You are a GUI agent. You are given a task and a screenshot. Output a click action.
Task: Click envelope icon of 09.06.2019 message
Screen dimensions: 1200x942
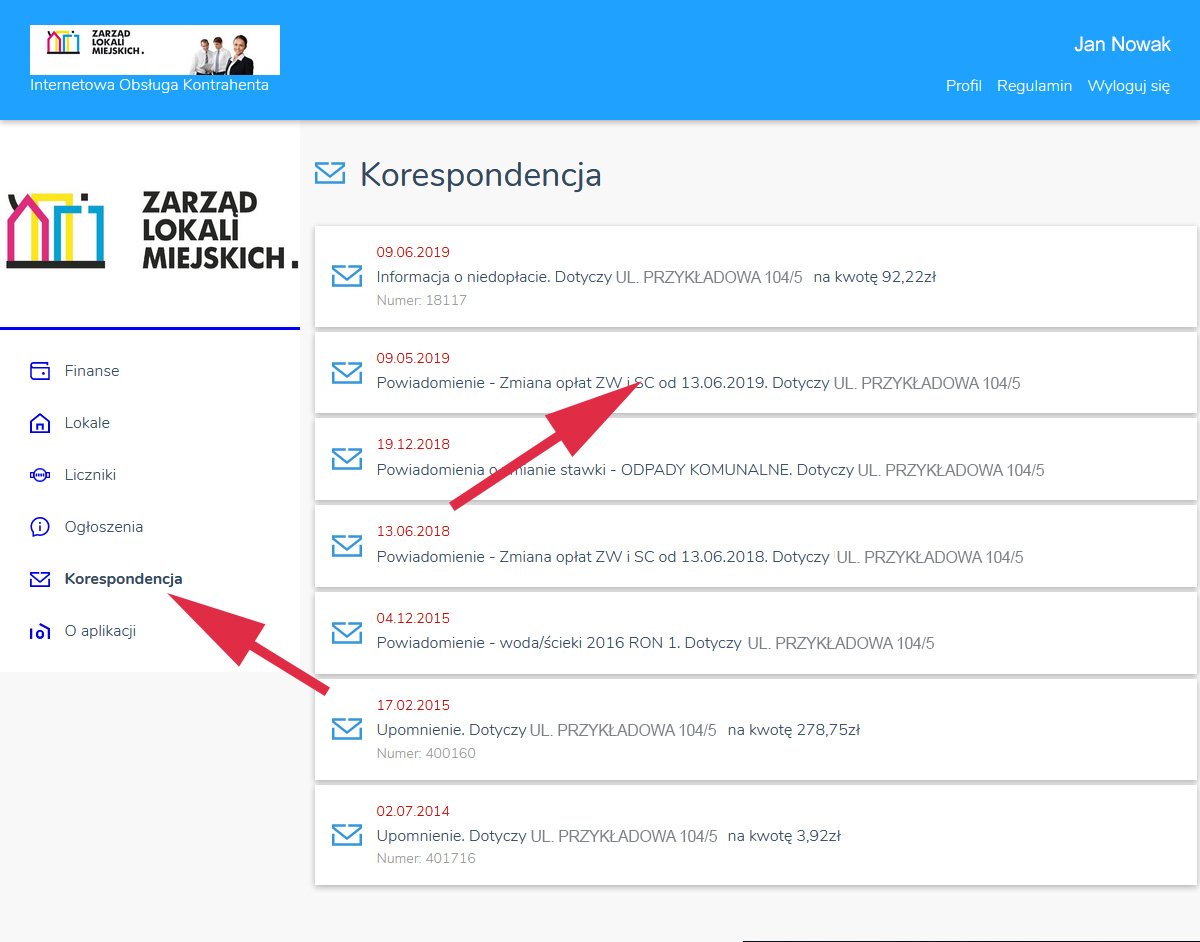(x=347, y=276)
